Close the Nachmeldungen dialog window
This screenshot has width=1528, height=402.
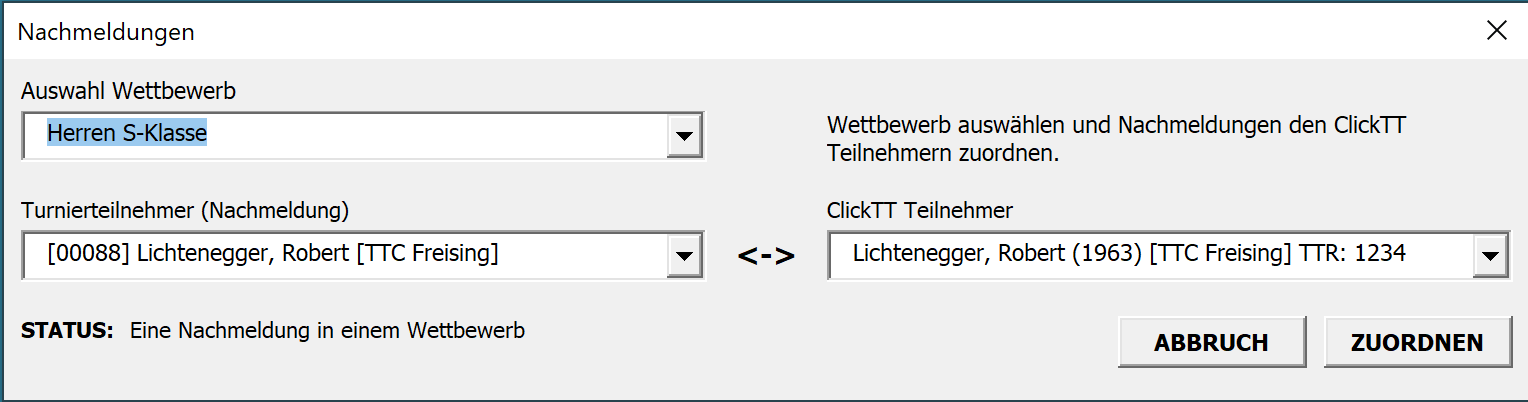pos(1496,31)
